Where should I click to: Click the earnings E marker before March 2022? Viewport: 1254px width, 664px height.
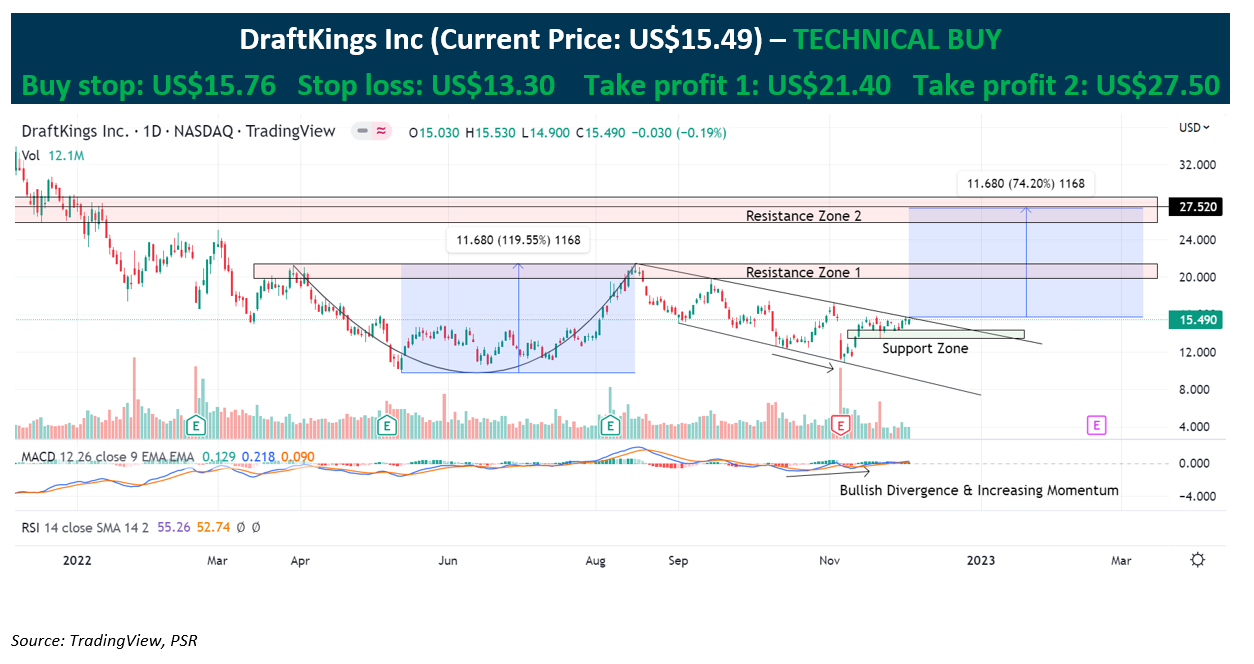coord(198,426)
